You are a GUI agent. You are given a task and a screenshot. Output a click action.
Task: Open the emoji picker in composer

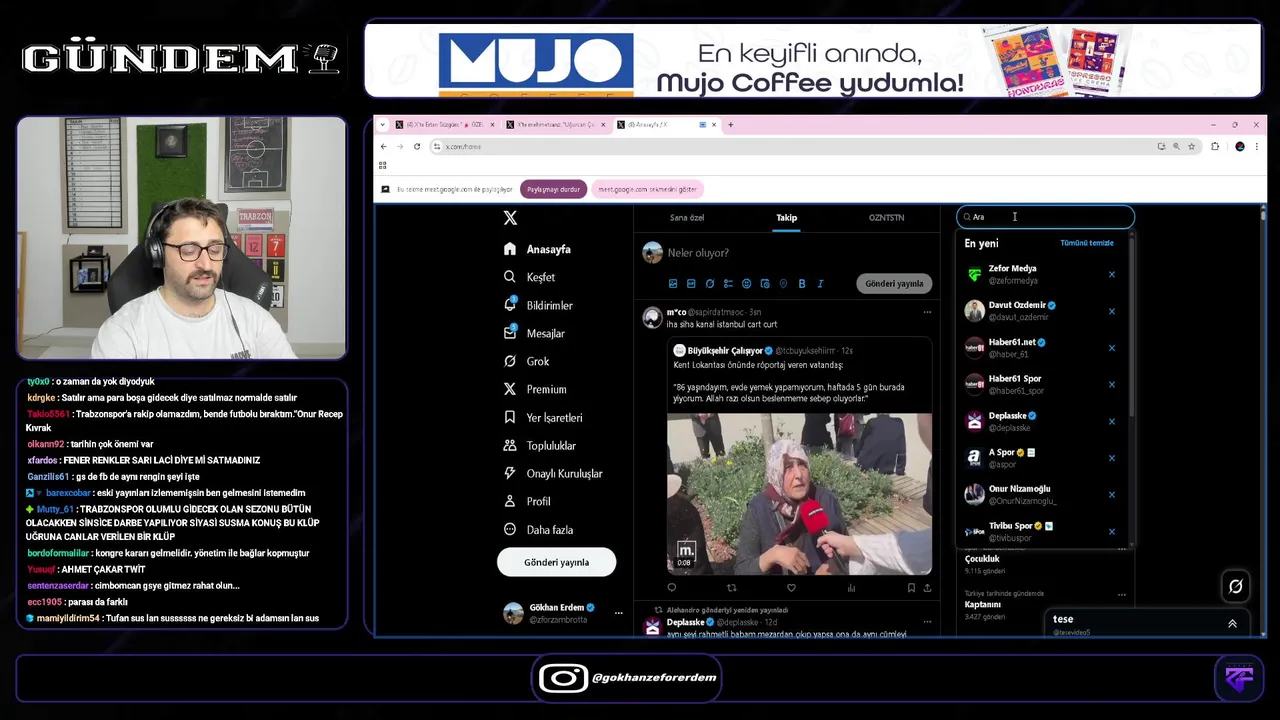click(x=746, y=284)
